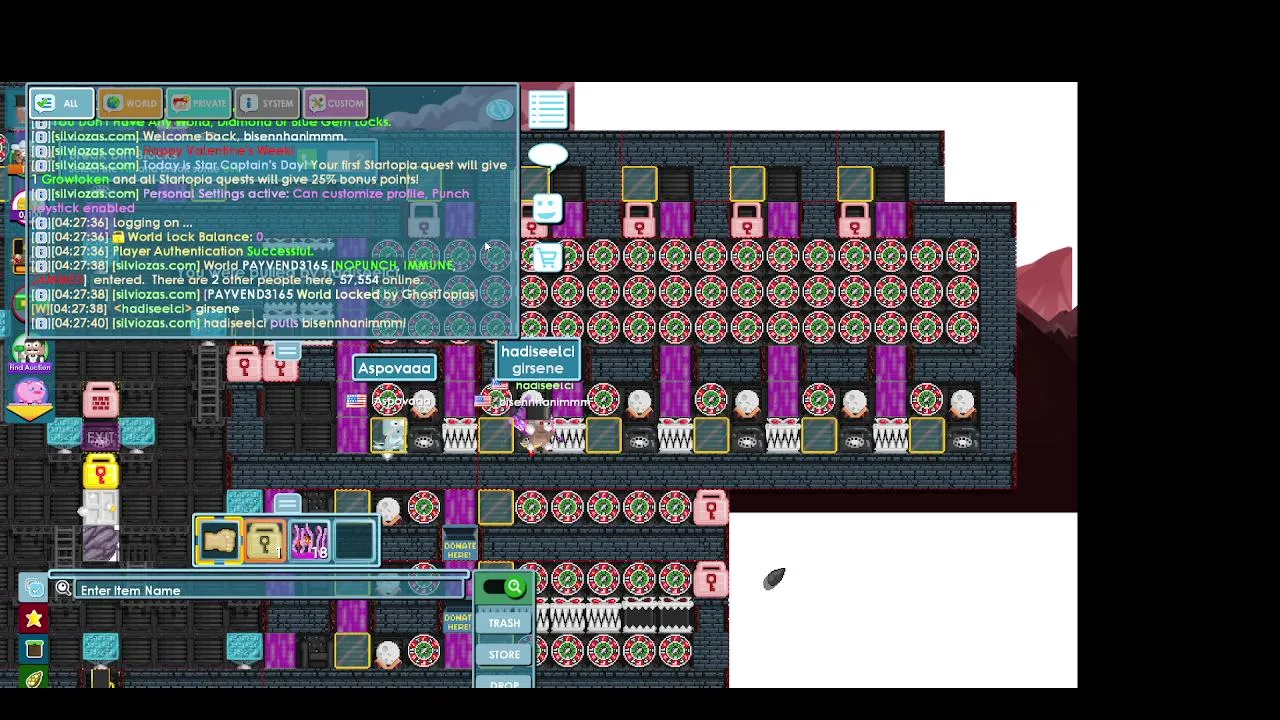Click the STORE button
The image size is (1280, 720).
tap(504, 654)
